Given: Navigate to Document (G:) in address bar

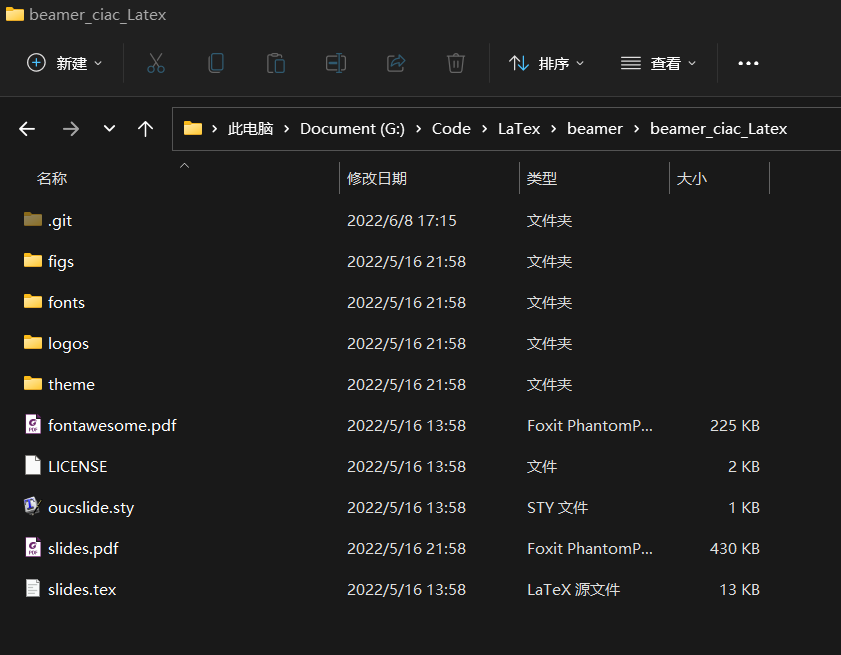Looking at the screenshot, I should click(x=352, y=129).
